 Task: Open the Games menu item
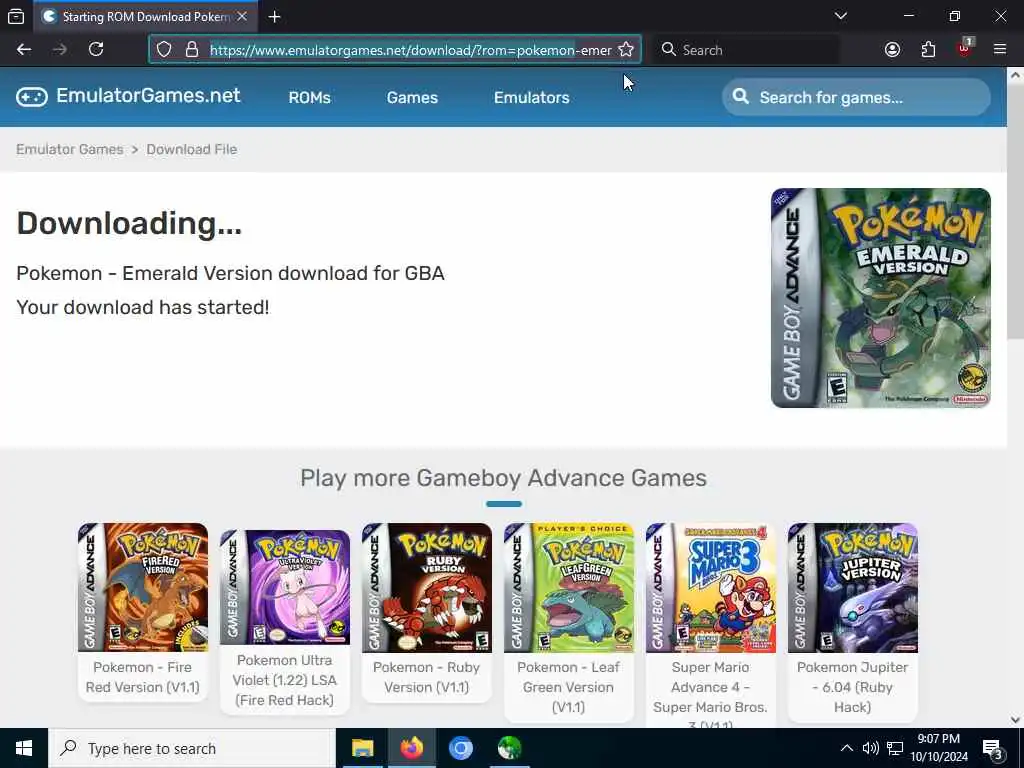tap(412, 97)
